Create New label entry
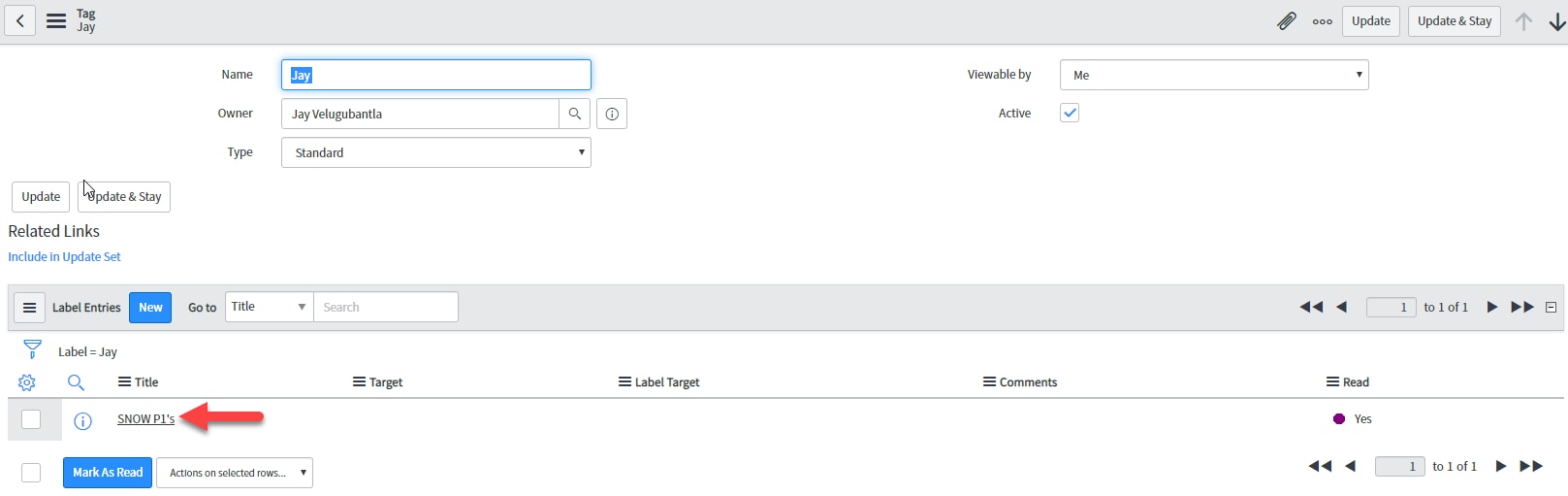Image resolution: width=1568 pixels, height=496 pixels. click(x=150, y=308)
